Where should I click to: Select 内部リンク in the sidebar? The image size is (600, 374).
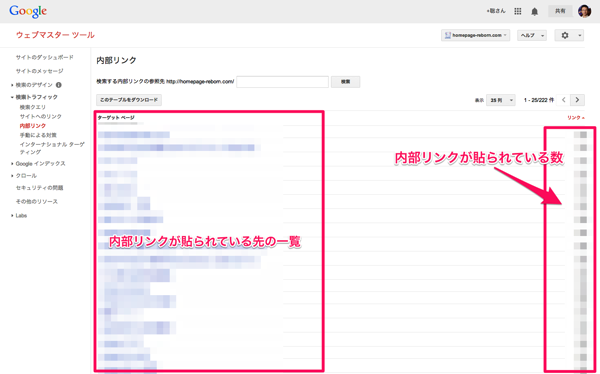[x=33, y=126]
